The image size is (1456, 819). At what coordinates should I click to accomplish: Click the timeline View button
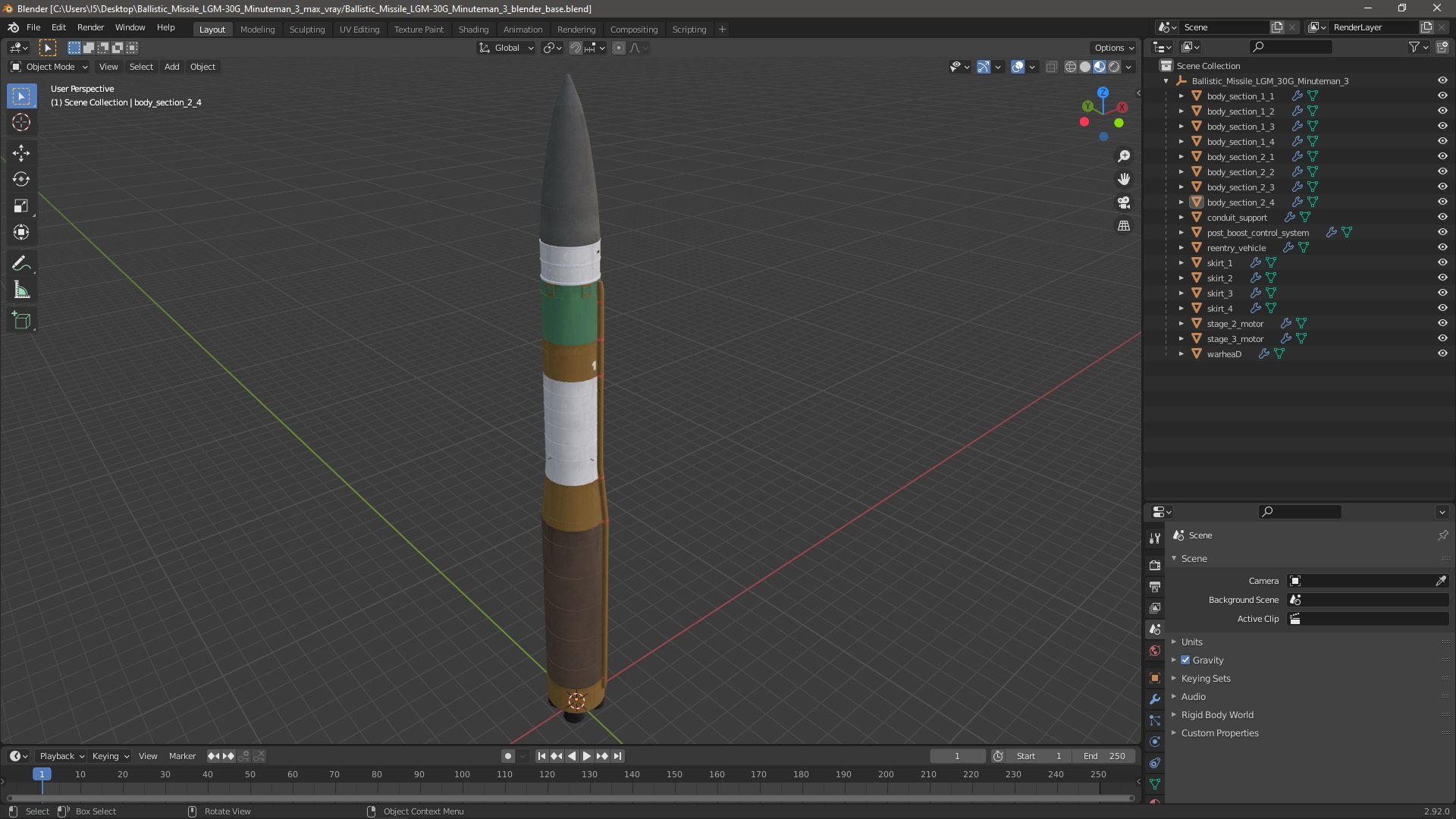[148, 756]
